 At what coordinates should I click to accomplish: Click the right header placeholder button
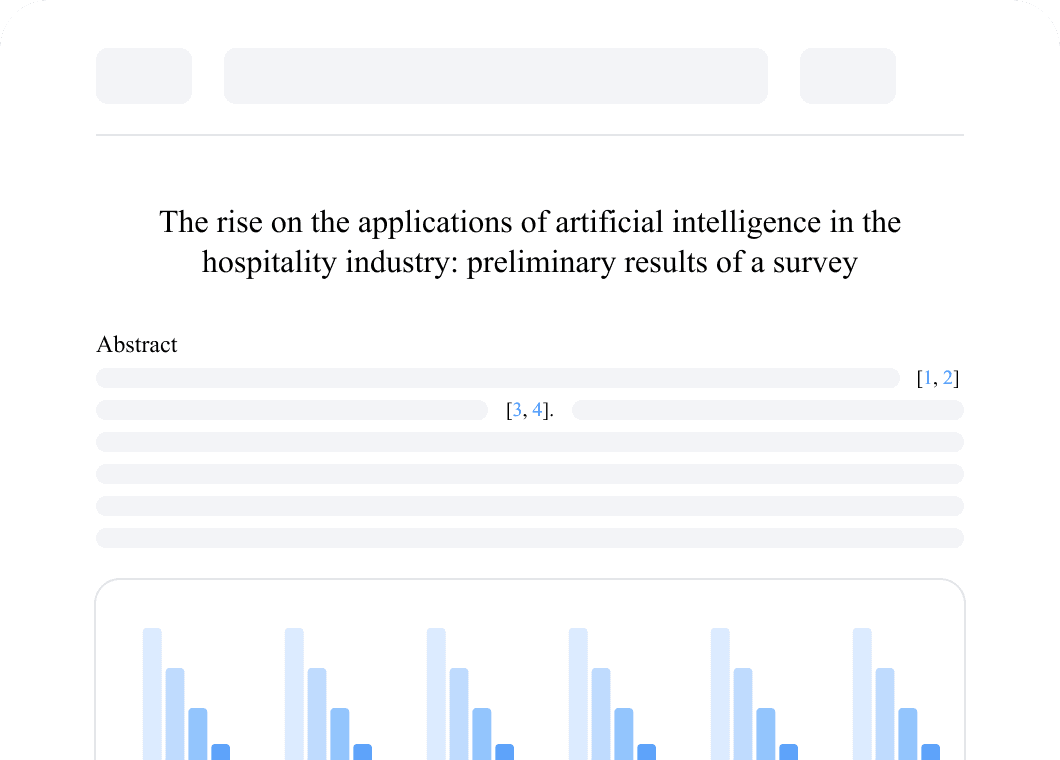click(848, 76)
